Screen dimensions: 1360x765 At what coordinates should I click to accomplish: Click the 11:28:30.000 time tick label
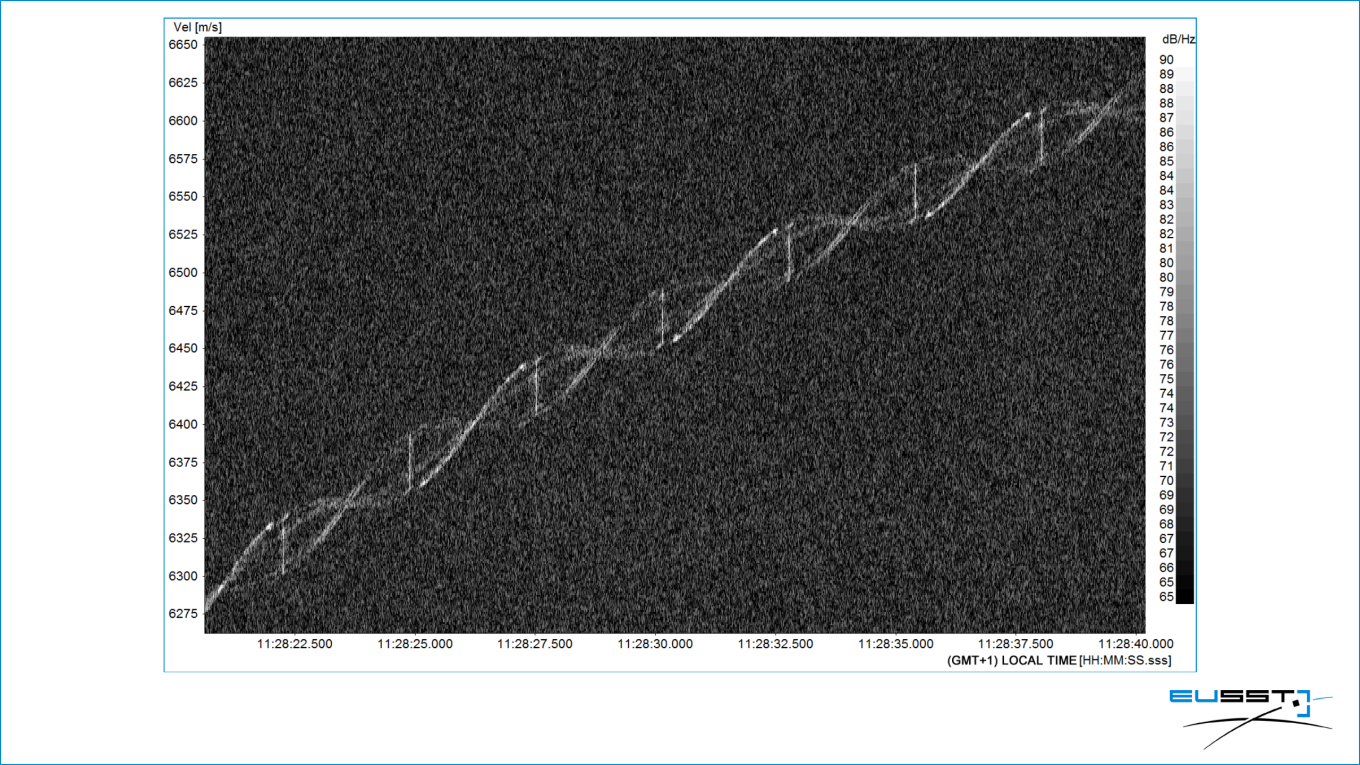[x=655, y=644]
